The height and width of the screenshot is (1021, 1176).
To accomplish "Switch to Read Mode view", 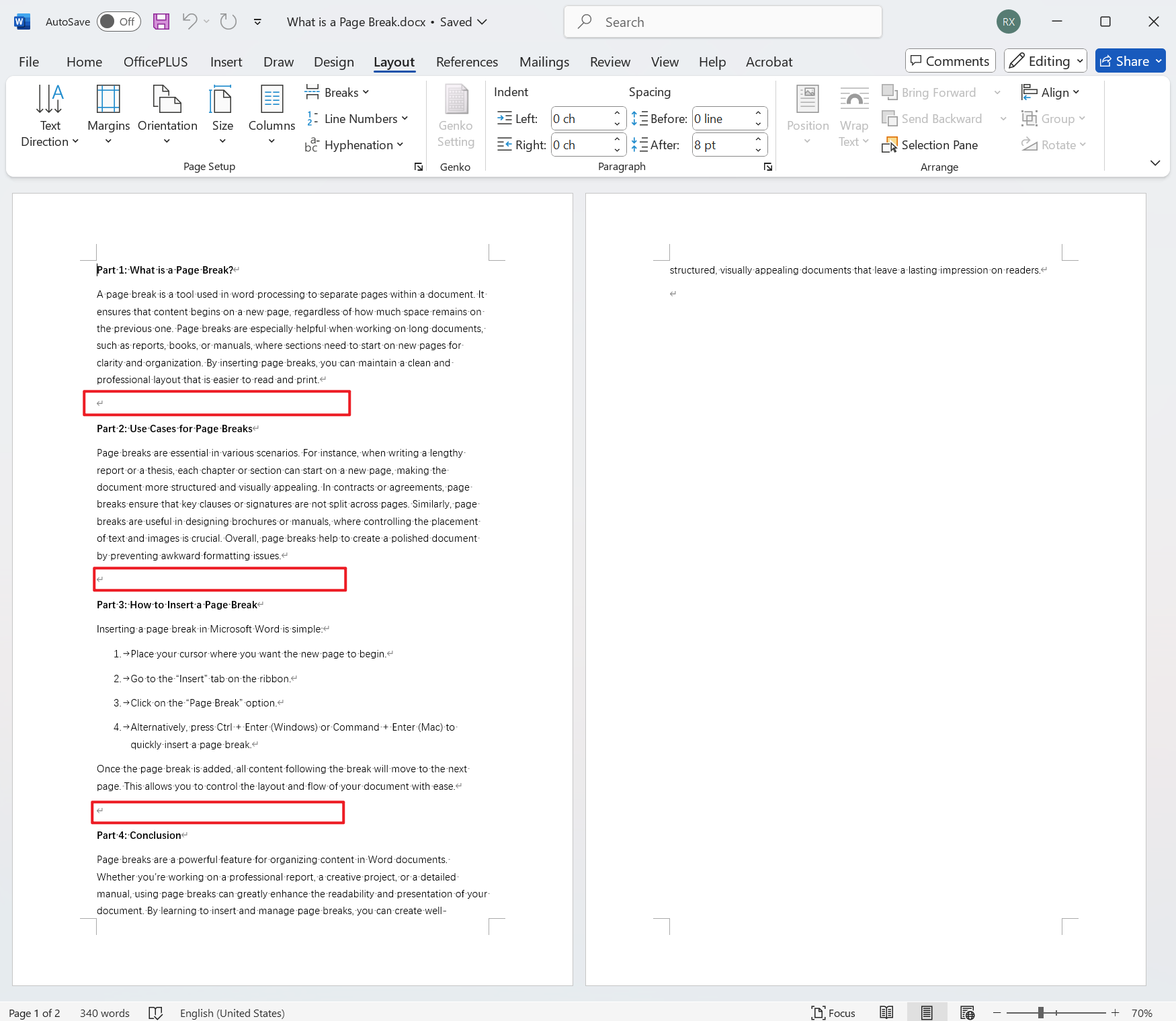I will (x=886, y=1012).
